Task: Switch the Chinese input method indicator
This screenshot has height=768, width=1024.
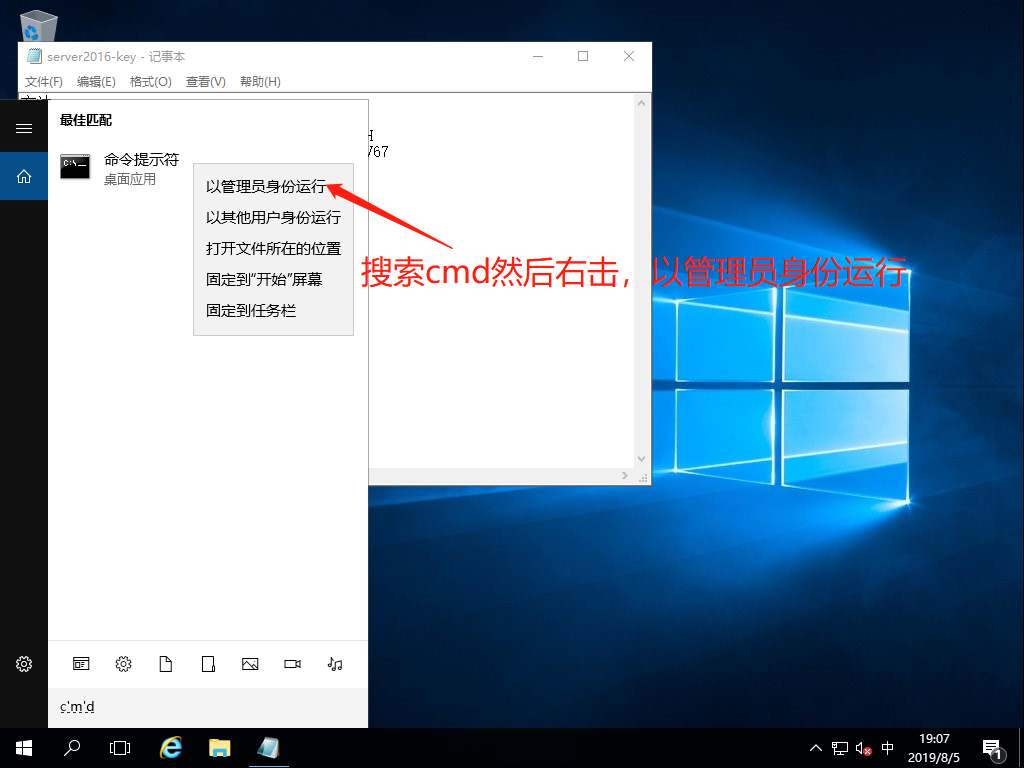Action: (x=887, y=748)
